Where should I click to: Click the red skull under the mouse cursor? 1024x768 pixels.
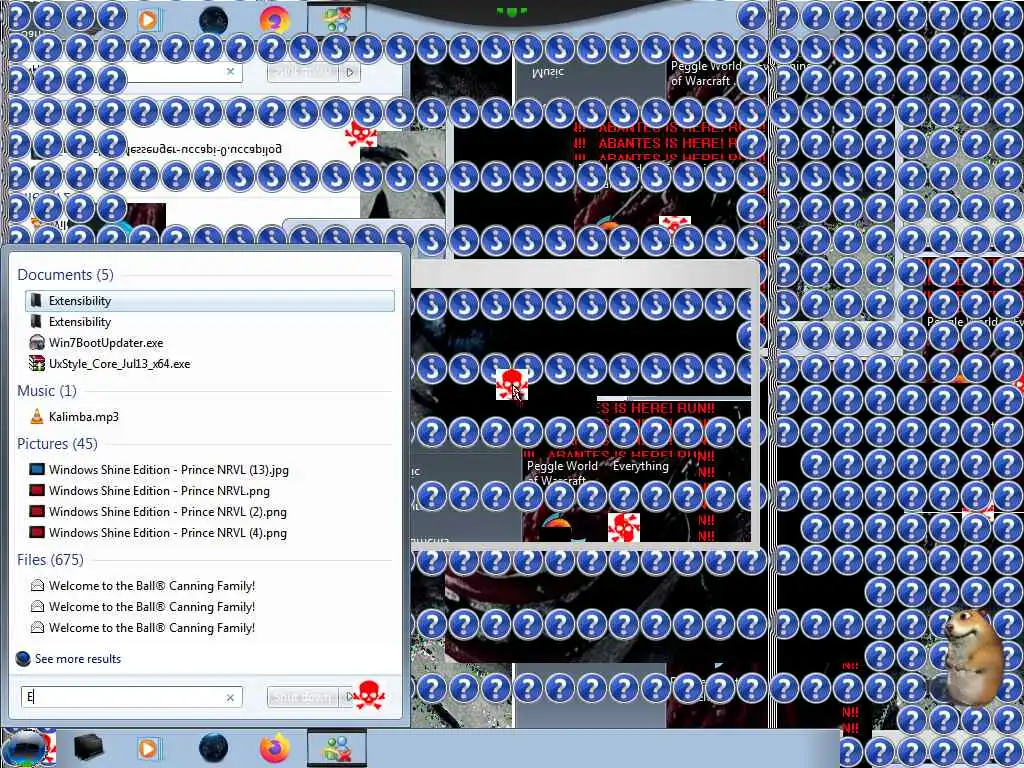(x=512, y=385)
